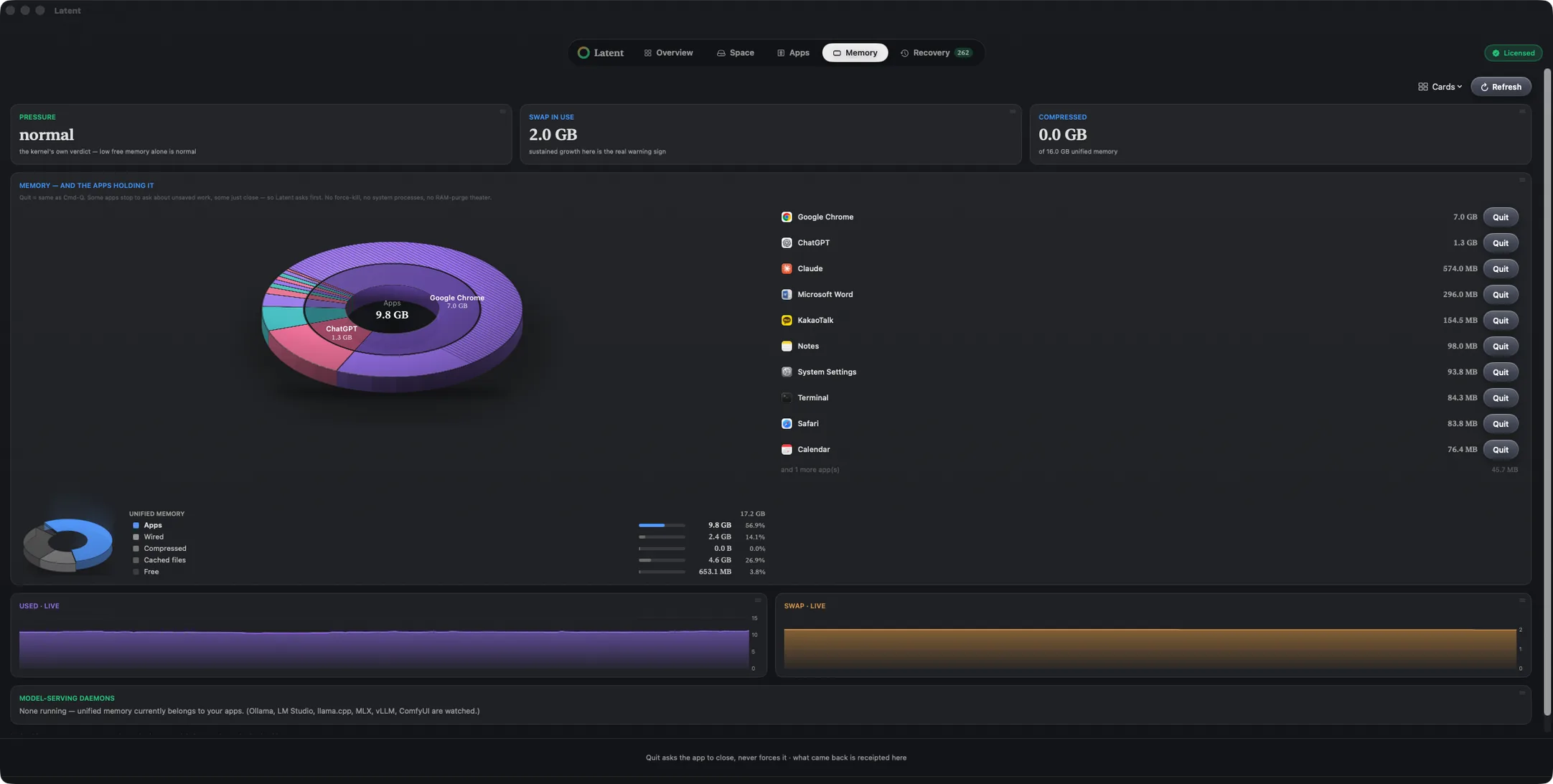Click the ChatGPT app icon in list
Screen dimensions: 1553x784
[787, 243]
